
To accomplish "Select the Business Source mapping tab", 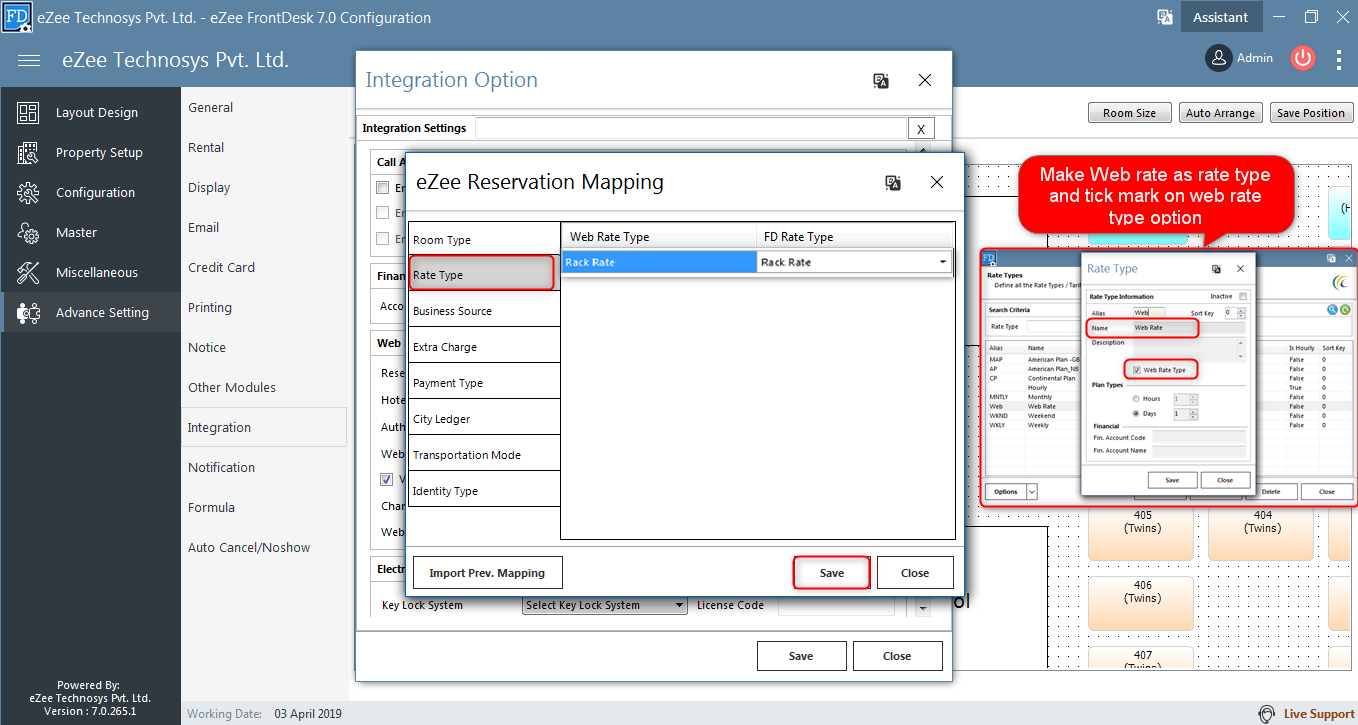I will 484,311.
